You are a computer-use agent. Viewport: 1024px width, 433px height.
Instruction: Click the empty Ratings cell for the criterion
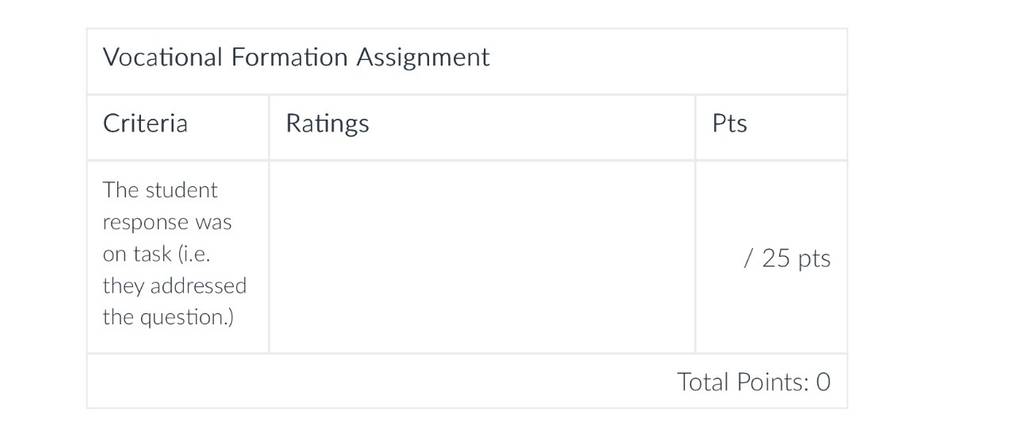click(x=482, y=257)
